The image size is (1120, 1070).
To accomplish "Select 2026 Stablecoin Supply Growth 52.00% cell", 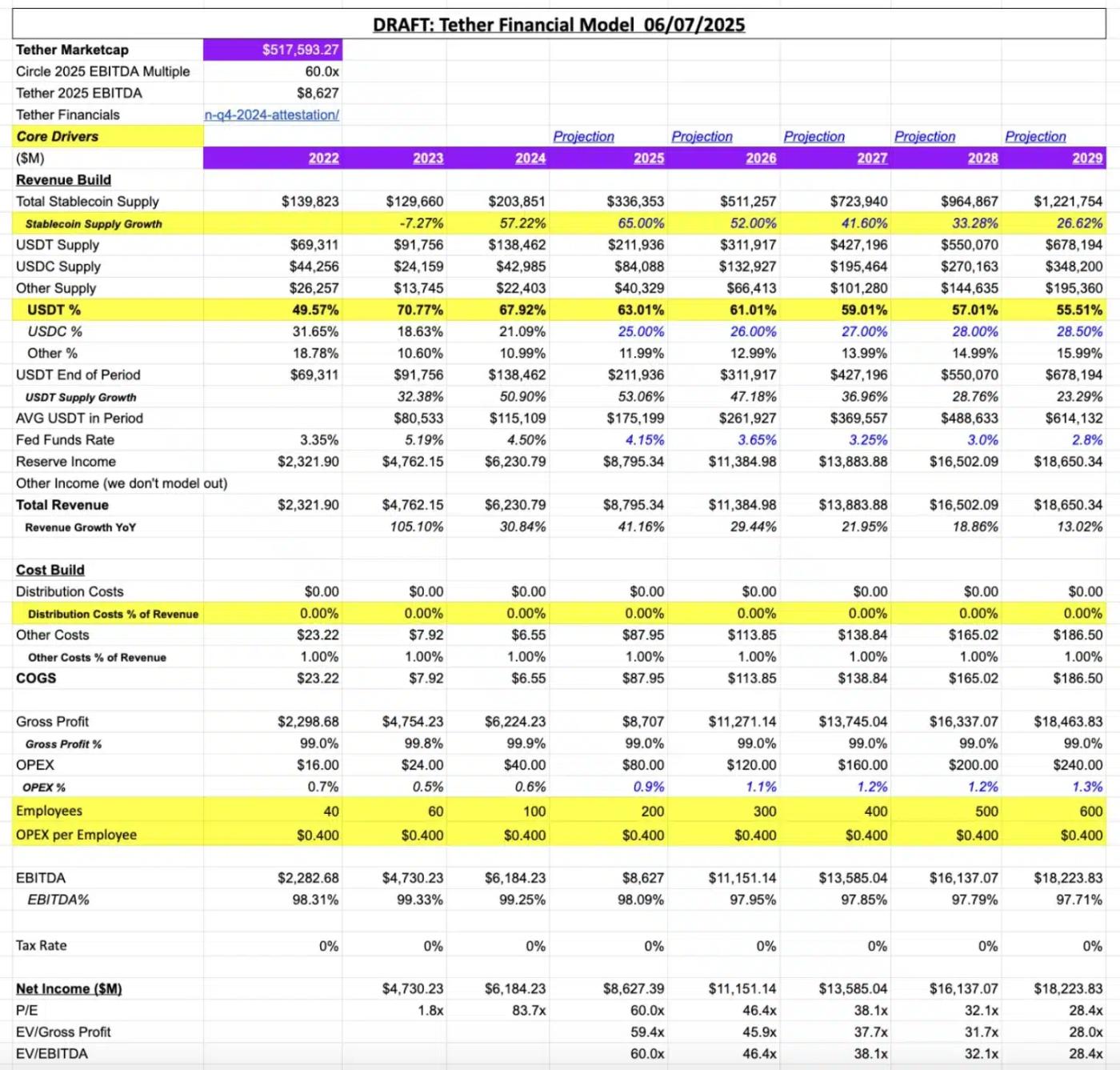I will click(753, 223).
